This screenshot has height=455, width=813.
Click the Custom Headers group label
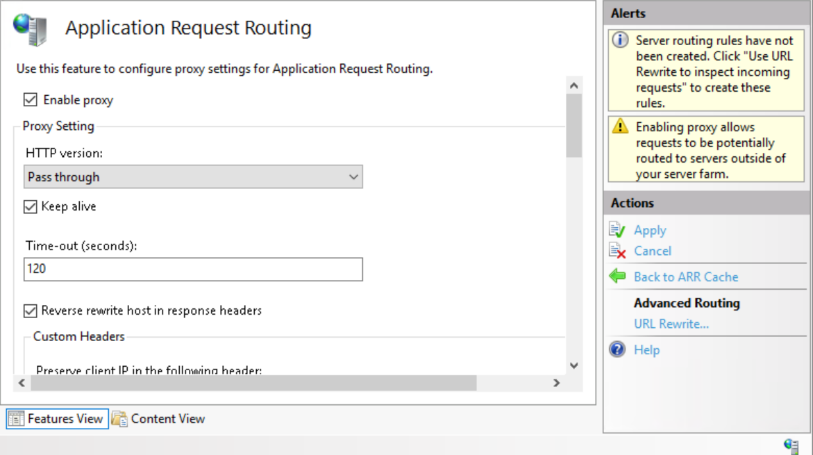pos(79,336)
